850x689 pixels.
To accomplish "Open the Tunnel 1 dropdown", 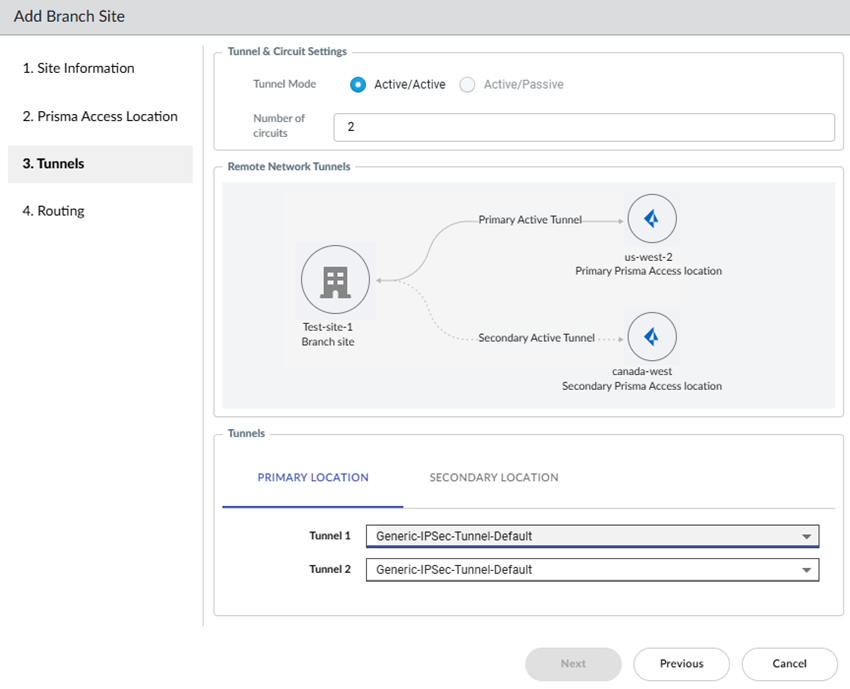I will point(593,536).
